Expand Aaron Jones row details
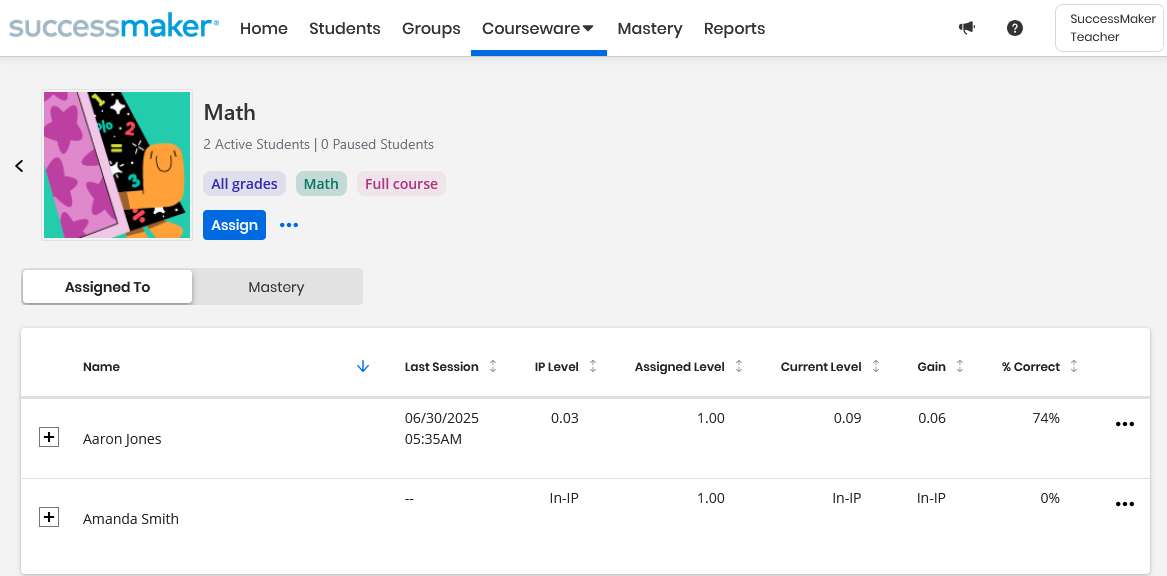This screenshot has height=576, width=1167. point(49,437)
